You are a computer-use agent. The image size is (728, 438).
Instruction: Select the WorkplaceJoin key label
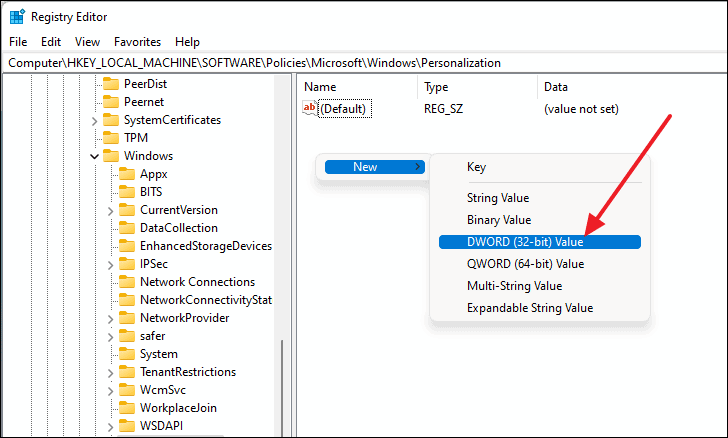tap(178, 408)
